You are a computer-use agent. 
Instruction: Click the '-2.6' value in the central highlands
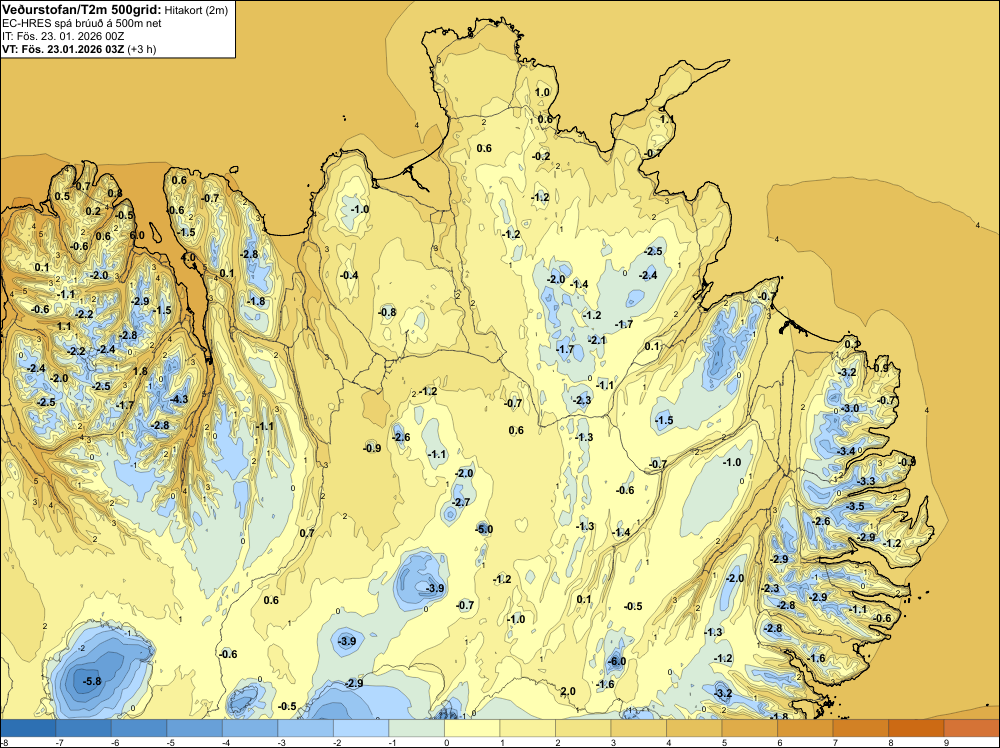pyautogui.click(x=401, y=437)
